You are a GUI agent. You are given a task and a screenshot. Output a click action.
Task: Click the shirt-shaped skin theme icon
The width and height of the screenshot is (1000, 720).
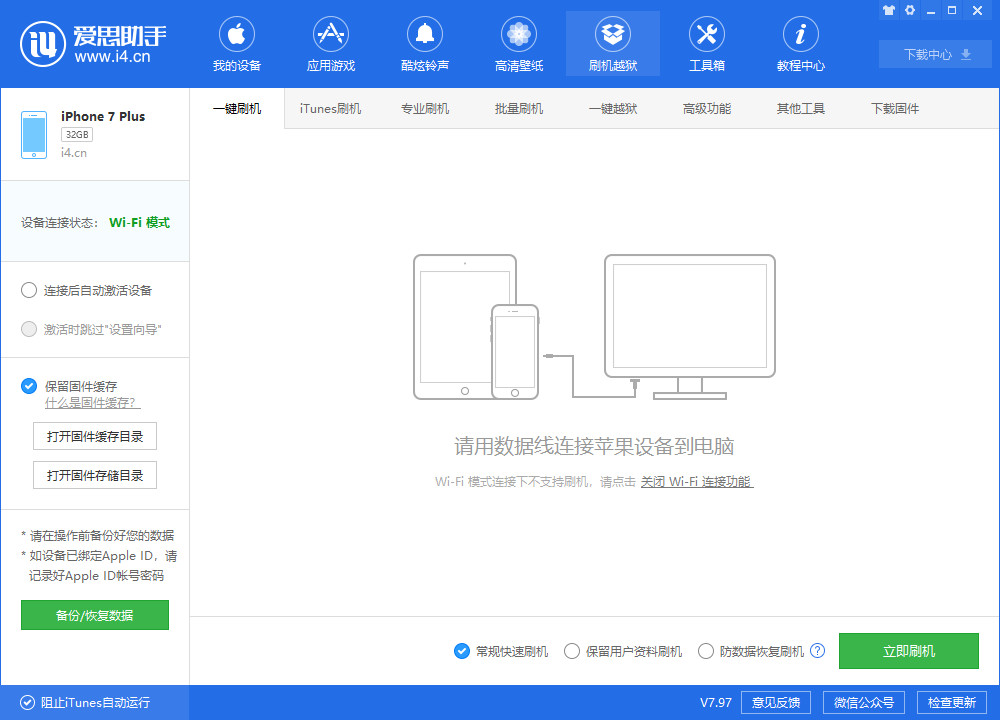point(888,10)
